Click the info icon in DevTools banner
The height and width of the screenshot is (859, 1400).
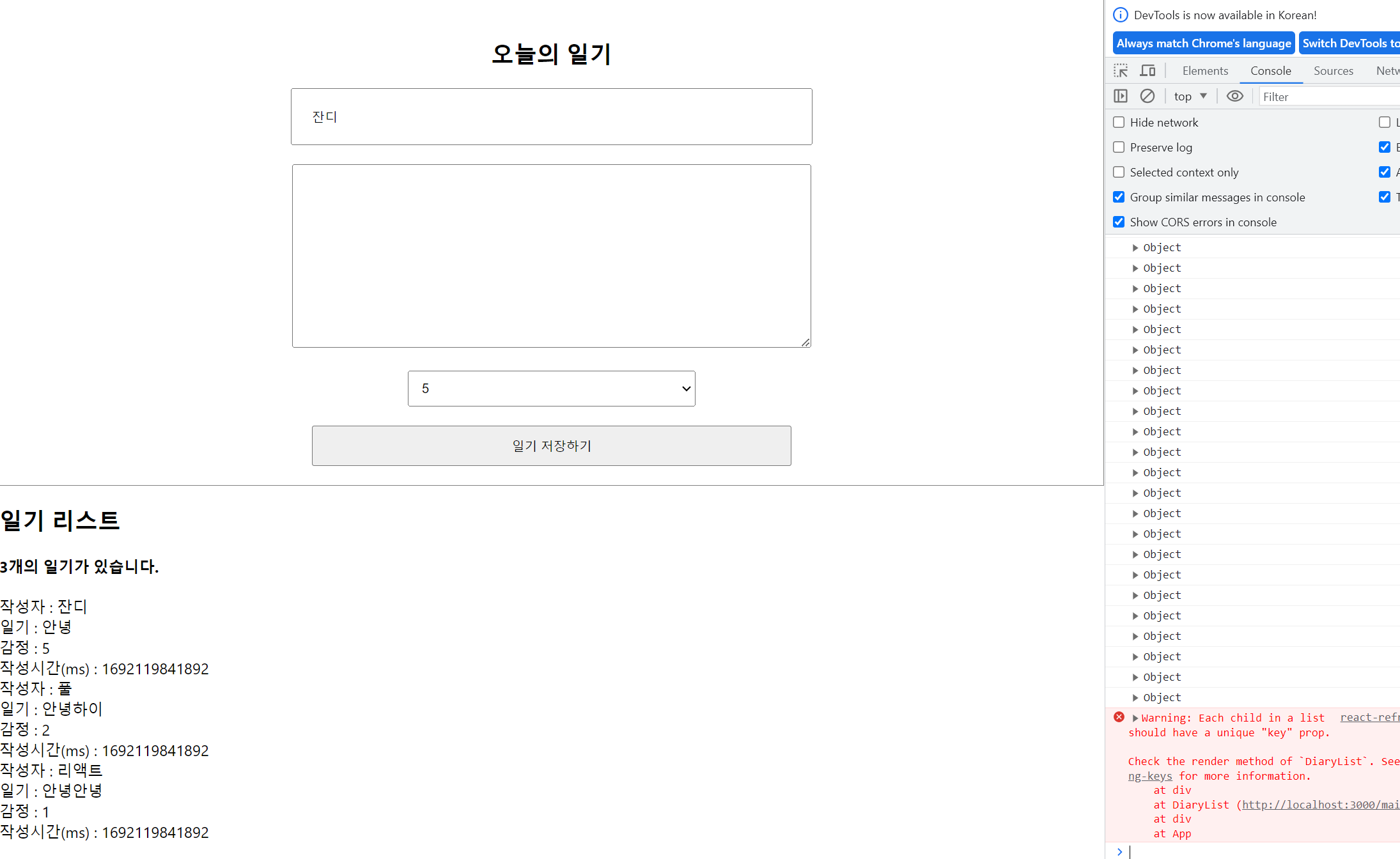[x=1121, y=15]
